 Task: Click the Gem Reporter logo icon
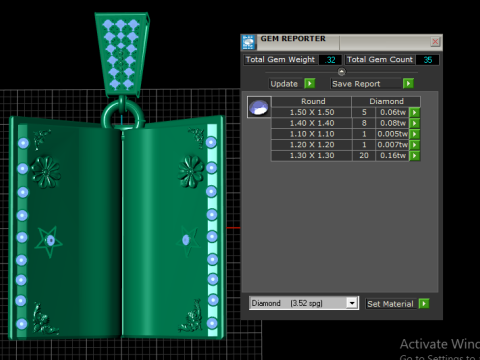click(249, 42)
